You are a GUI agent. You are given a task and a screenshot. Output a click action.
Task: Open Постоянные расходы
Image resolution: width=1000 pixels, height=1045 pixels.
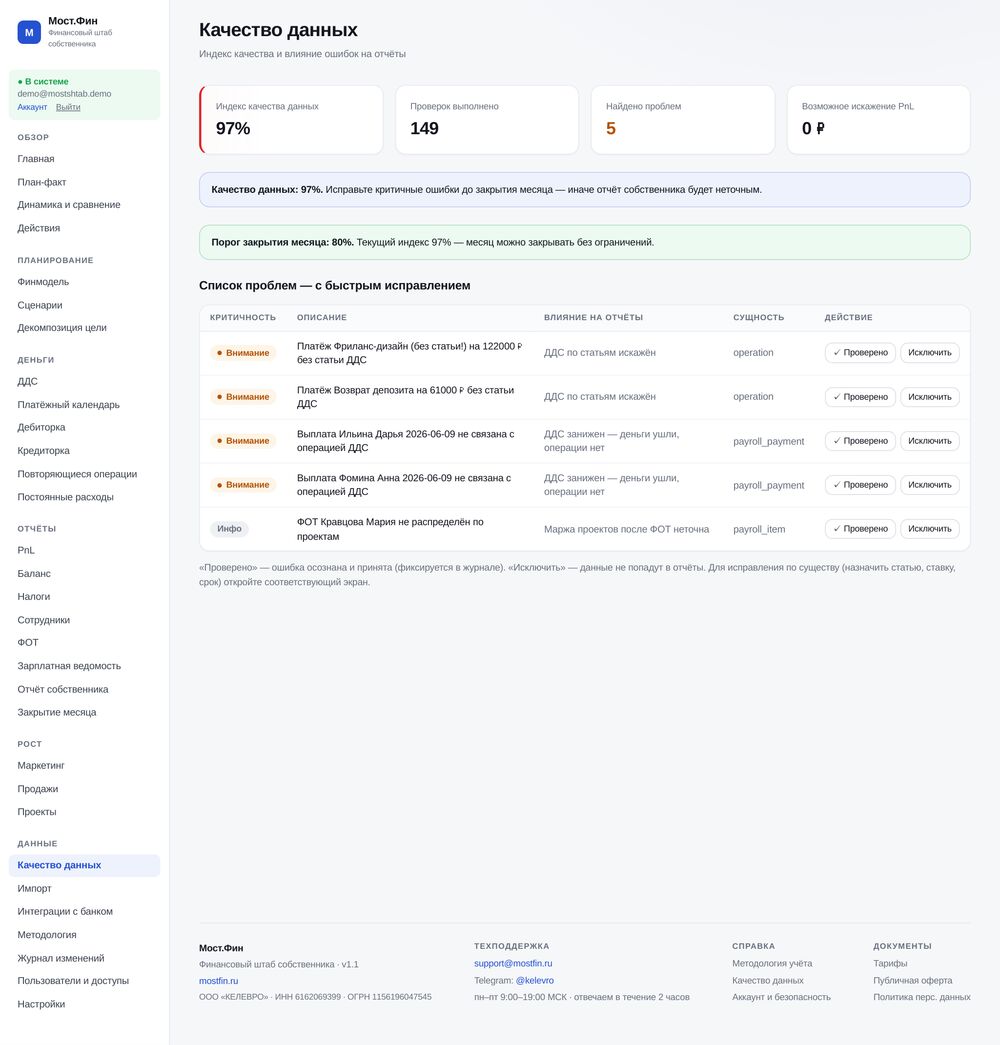[65, 497]
